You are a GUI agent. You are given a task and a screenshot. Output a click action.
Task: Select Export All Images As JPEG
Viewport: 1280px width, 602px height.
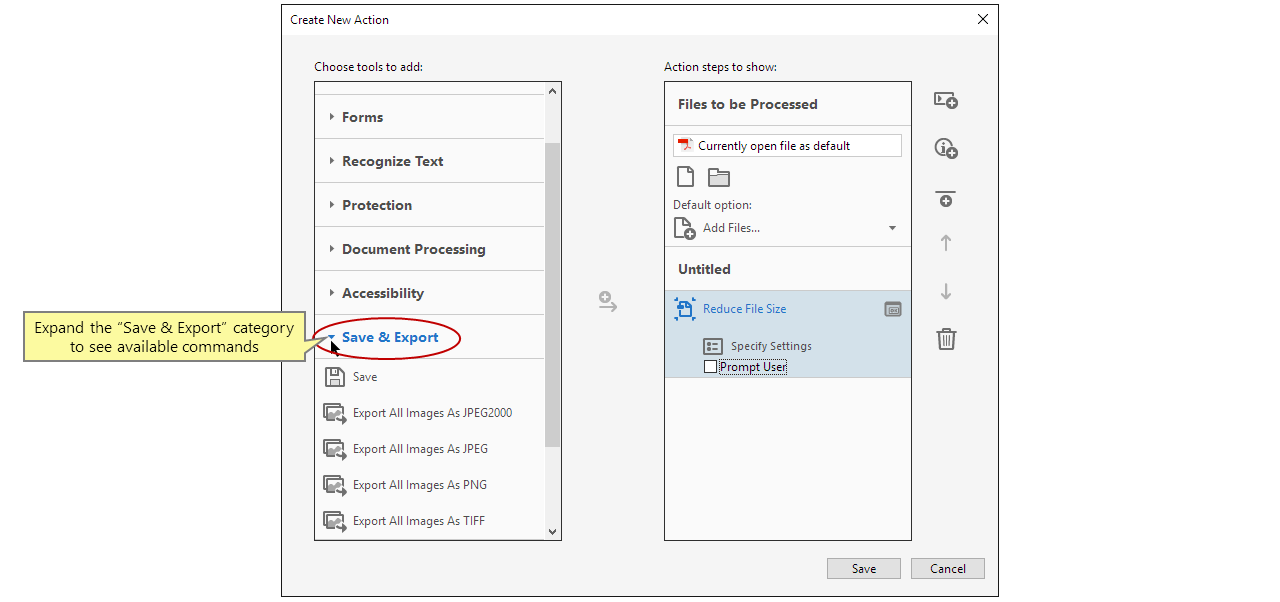420,449
